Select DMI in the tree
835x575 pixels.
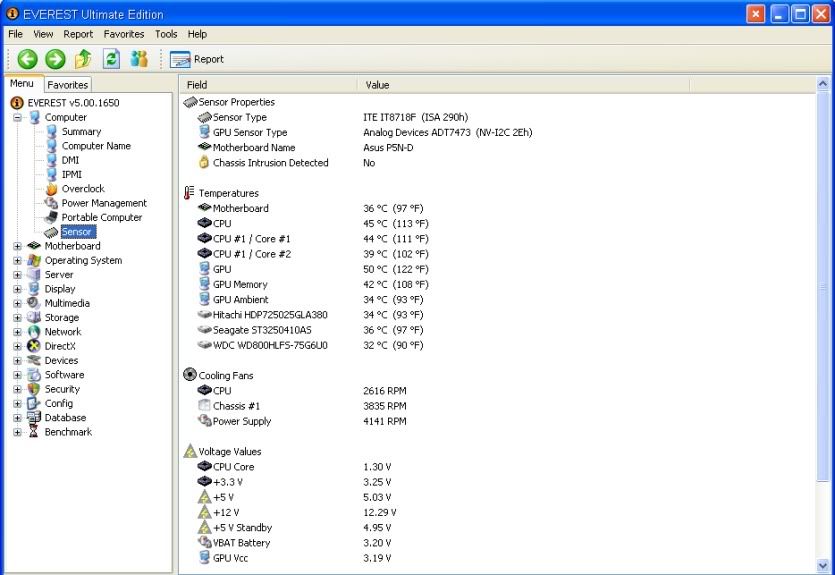point(70,160)
